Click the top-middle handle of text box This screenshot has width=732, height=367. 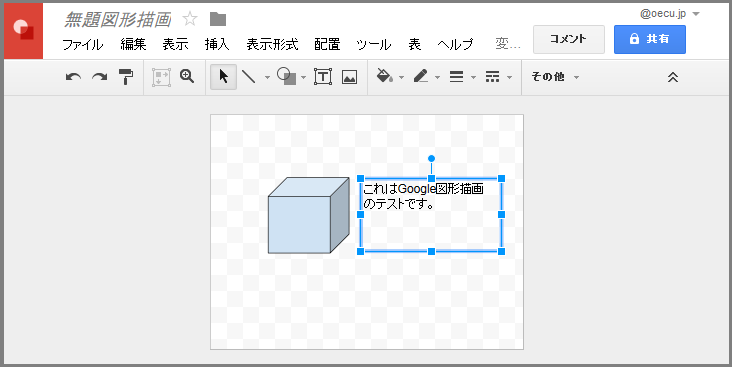tap(431, 179)
